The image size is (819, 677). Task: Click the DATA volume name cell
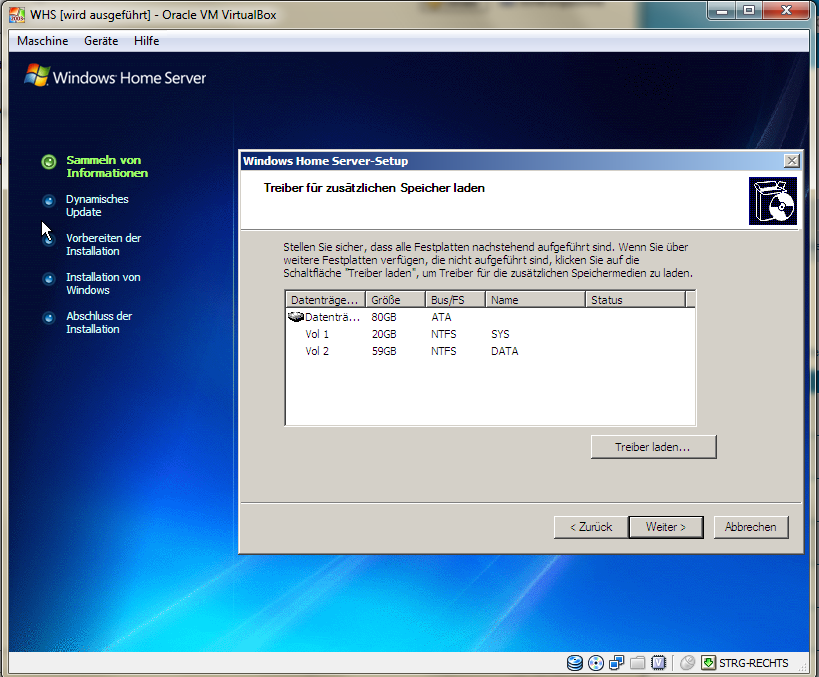[x=505, y=351]
